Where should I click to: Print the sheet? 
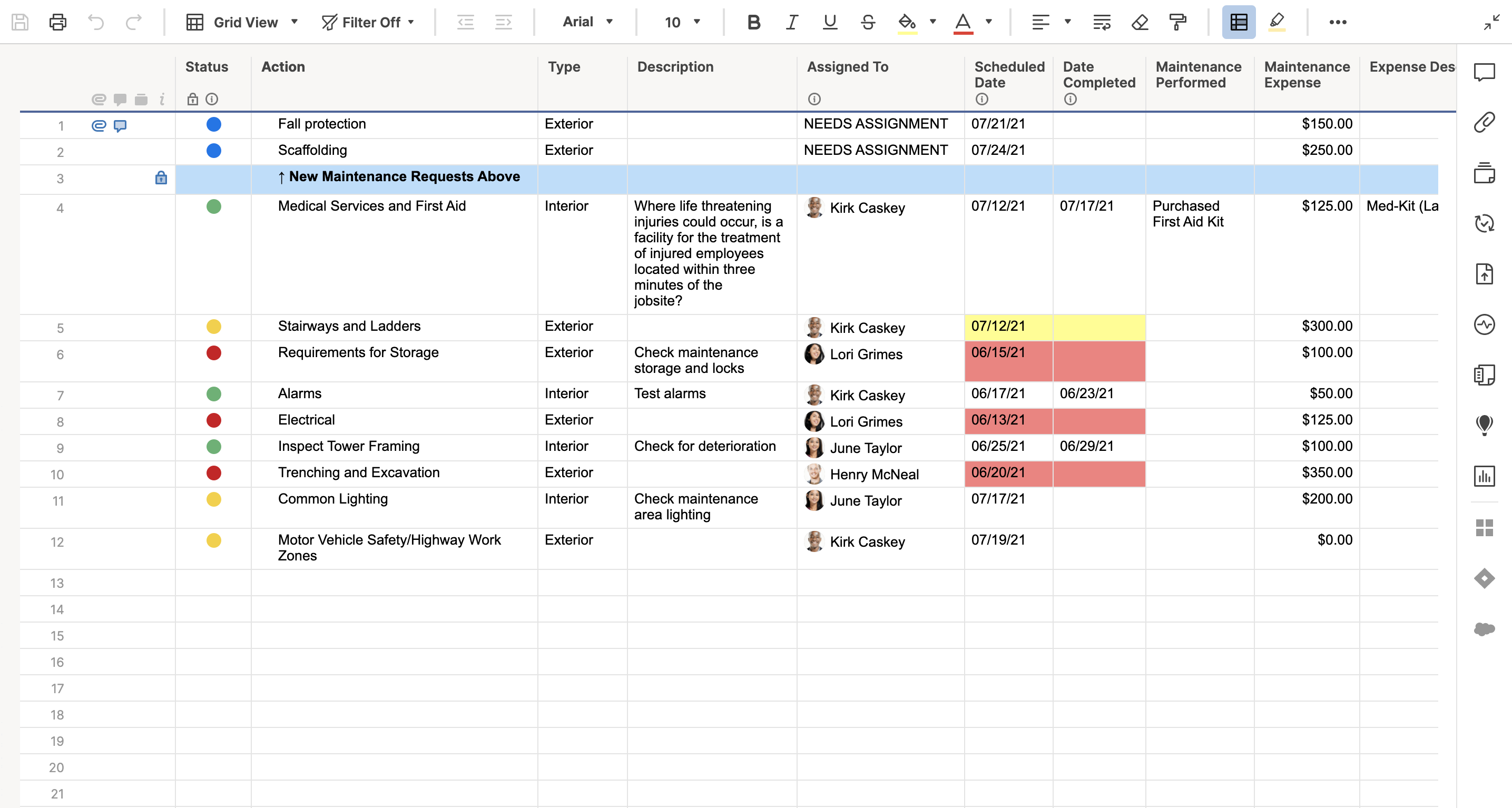coord(57,22)
